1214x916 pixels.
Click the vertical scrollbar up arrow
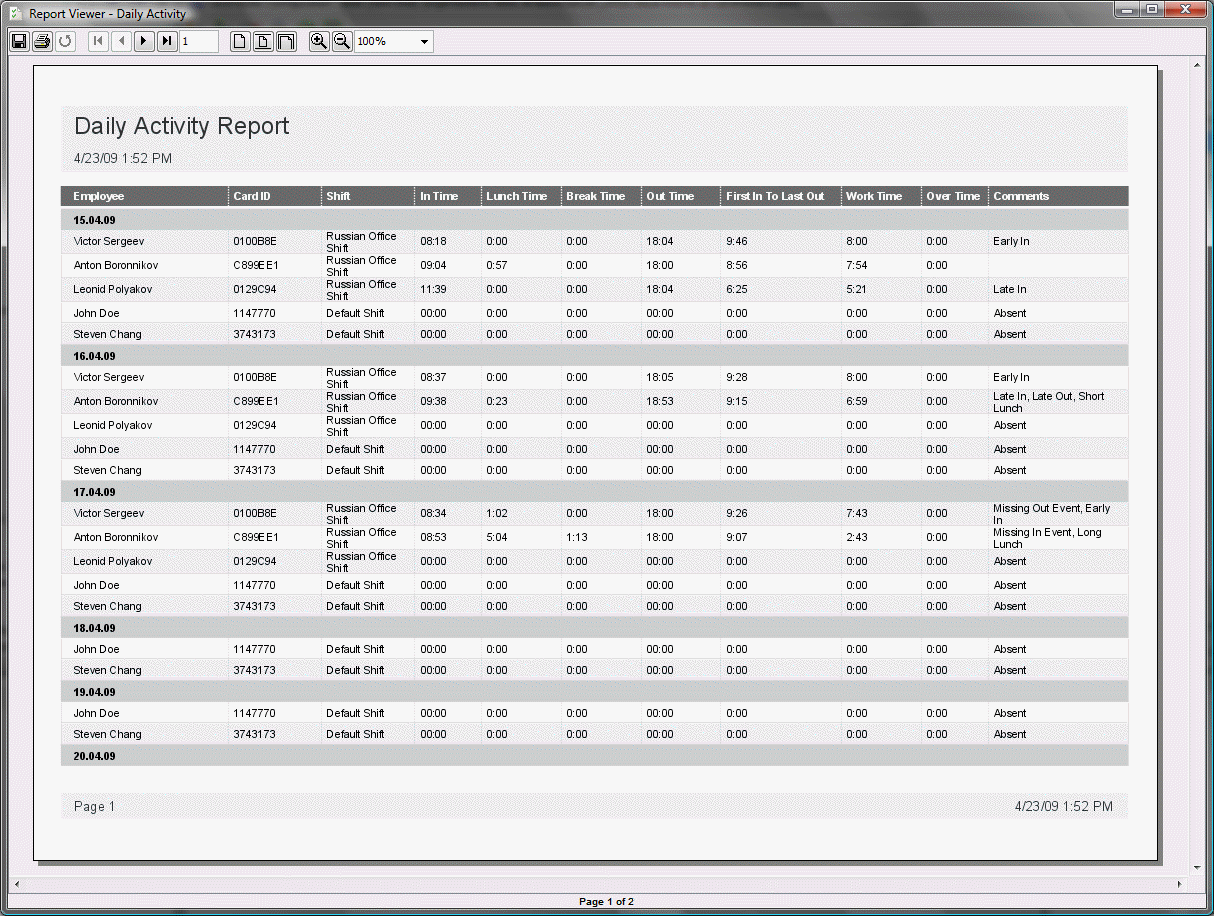(x=1197, y=64)
